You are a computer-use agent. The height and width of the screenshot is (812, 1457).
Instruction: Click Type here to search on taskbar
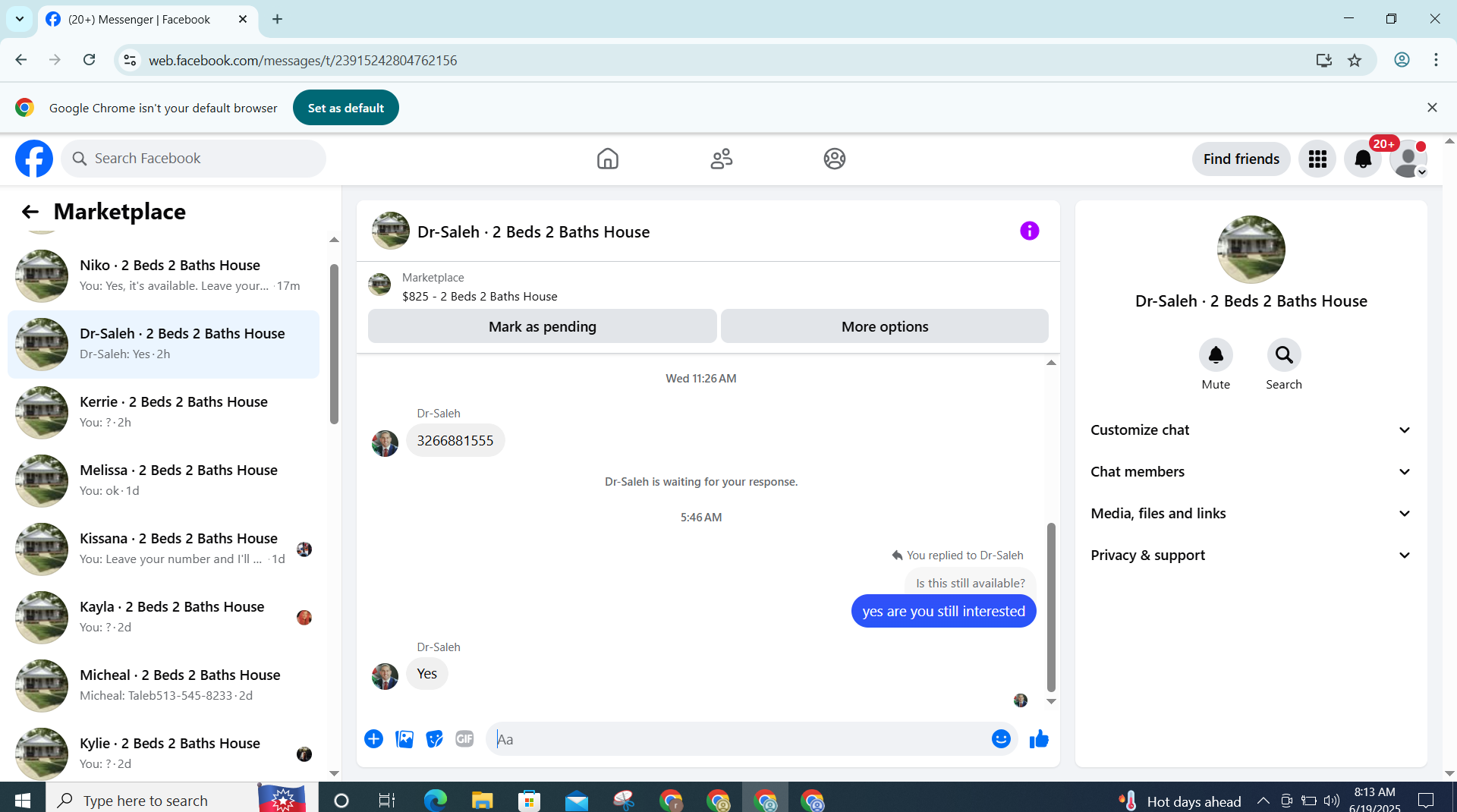click(x=152, y=800)
